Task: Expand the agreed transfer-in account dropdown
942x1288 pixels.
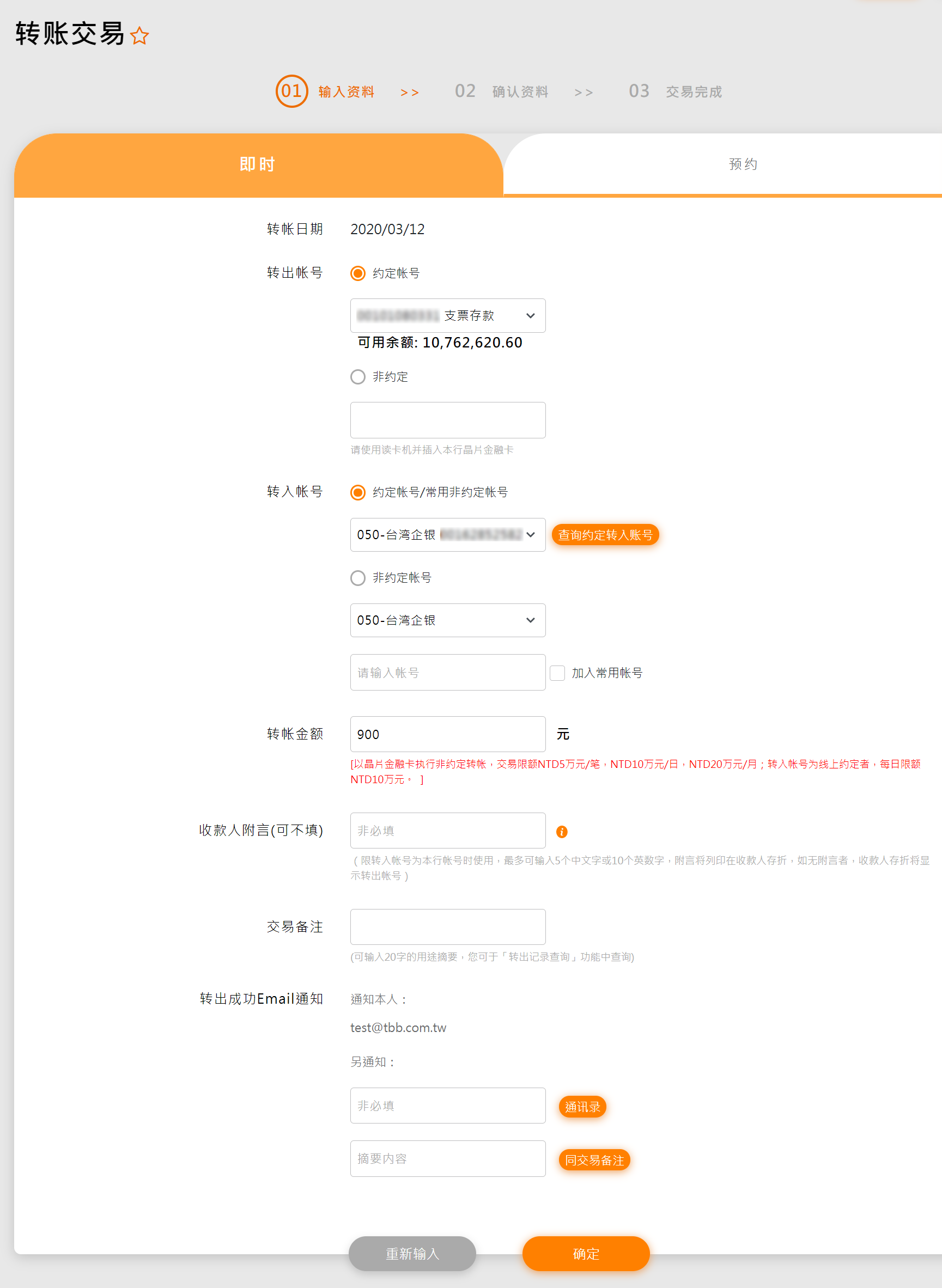Action: (x=448, y=535)
